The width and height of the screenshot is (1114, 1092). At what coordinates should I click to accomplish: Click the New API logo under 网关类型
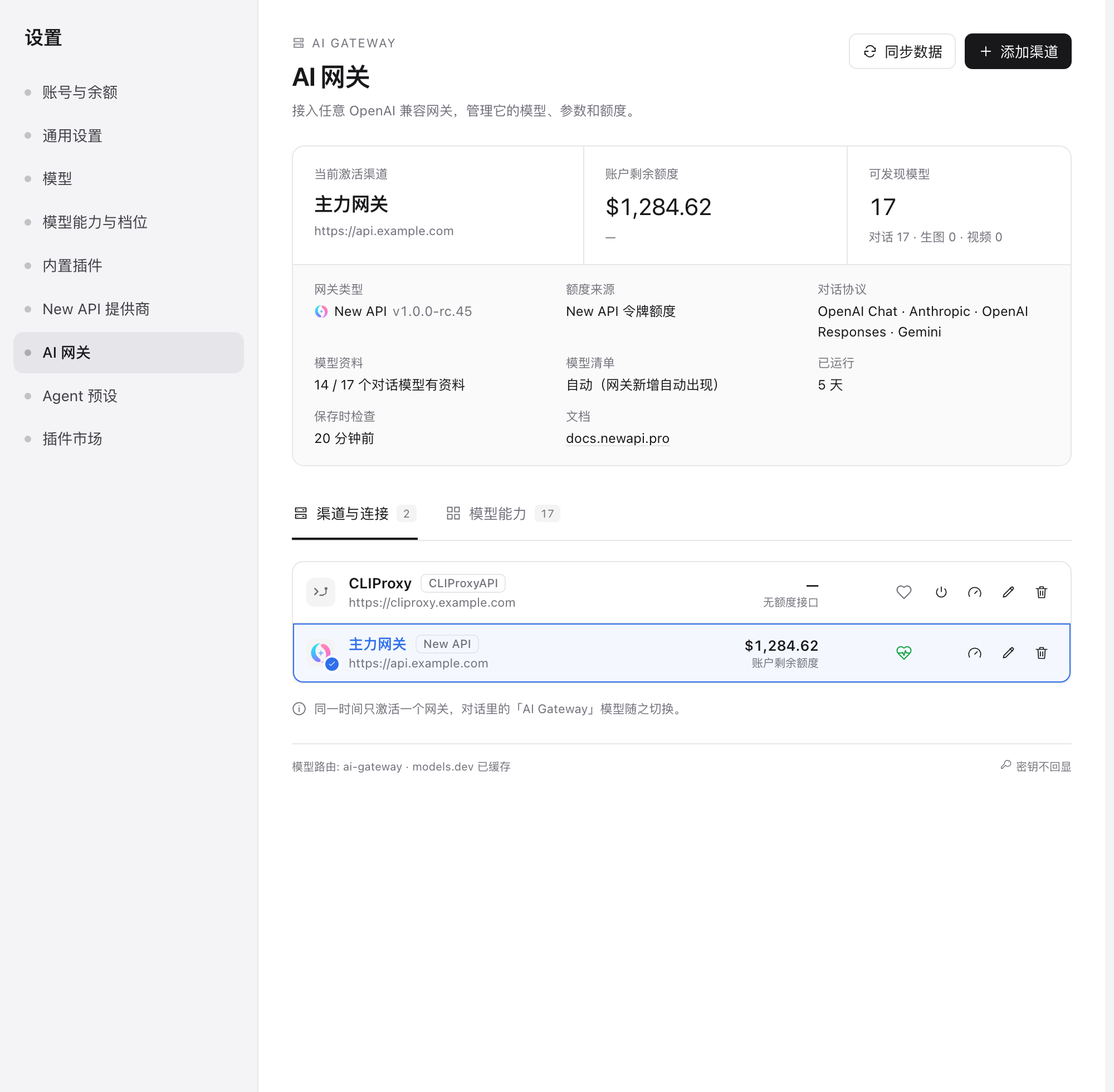pyautogui.click(x=321, y=311)
